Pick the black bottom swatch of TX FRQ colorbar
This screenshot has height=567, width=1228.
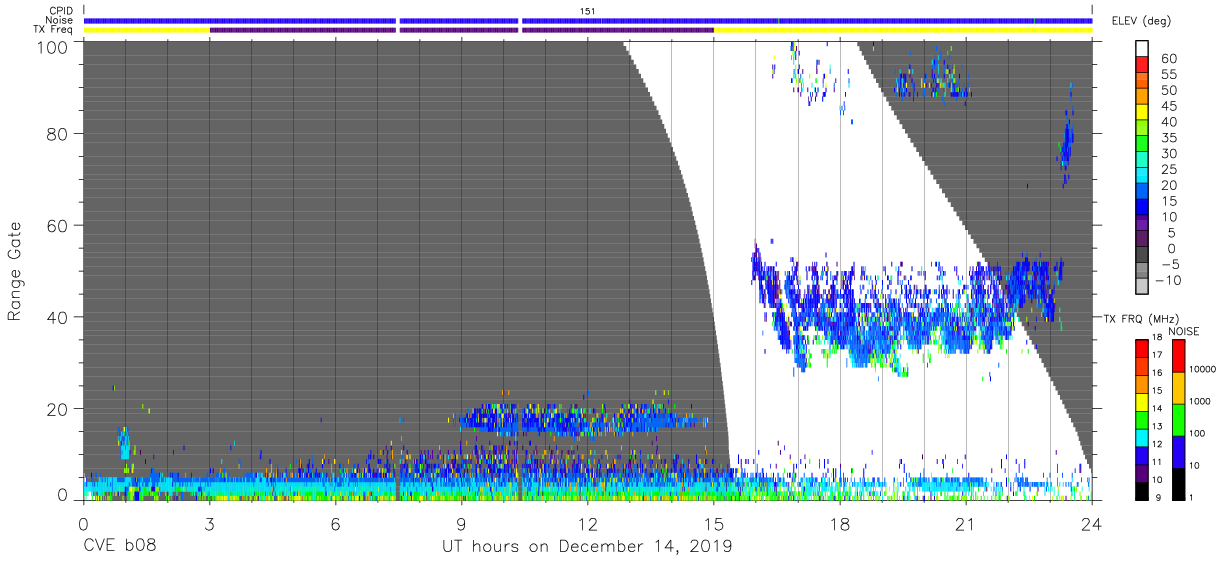coord(1143,489)
